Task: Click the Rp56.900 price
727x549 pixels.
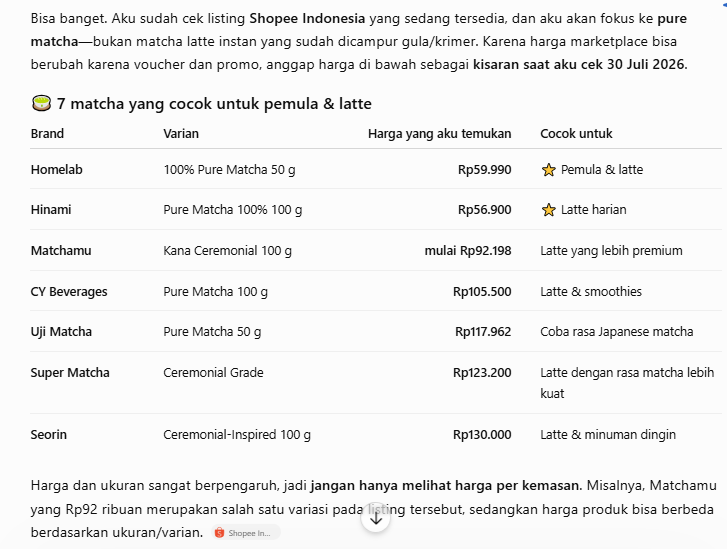Action: click(x=485, y=210)
